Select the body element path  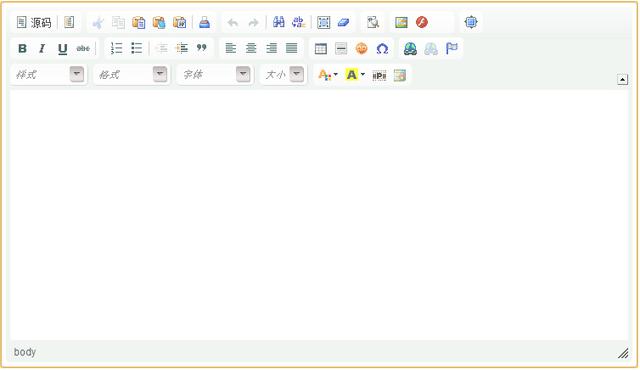coord(25,352)
